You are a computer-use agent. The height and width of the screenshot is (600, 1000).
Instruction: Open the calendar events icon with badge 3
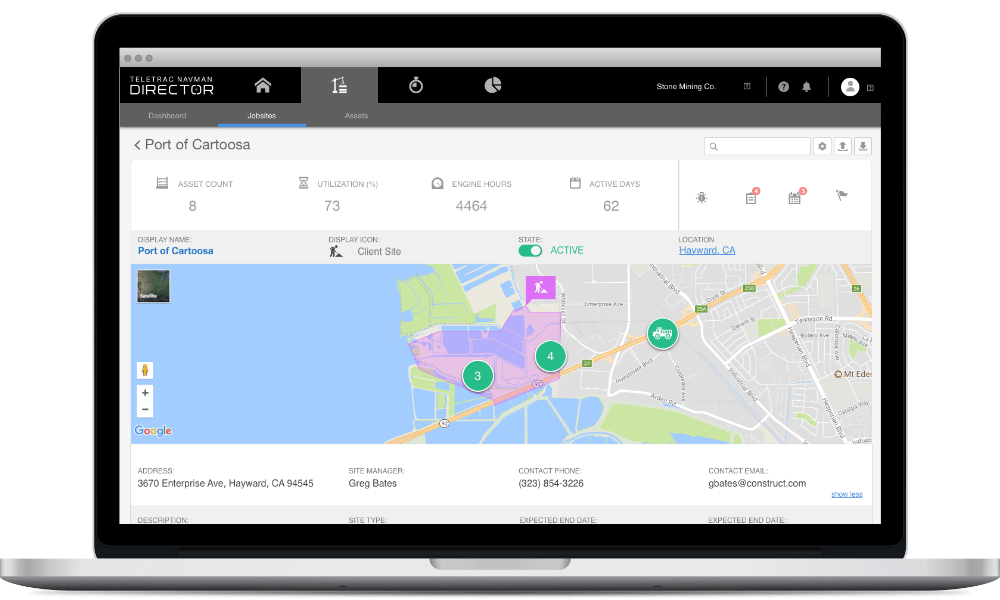tap(794, 198)
